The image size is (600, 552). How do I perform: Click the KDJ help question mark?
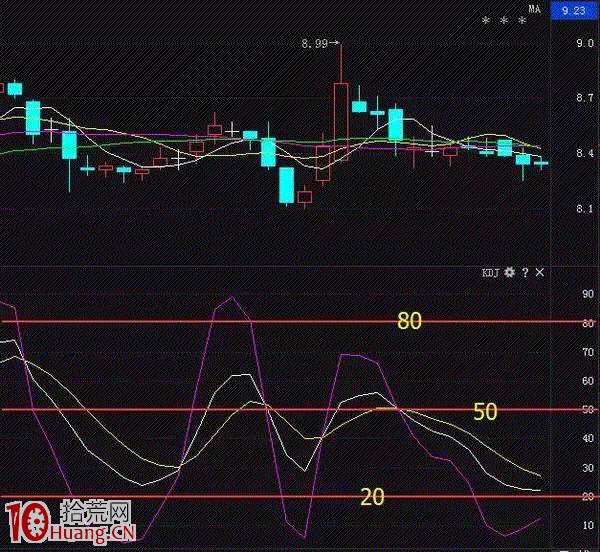(x=525, y=272)
